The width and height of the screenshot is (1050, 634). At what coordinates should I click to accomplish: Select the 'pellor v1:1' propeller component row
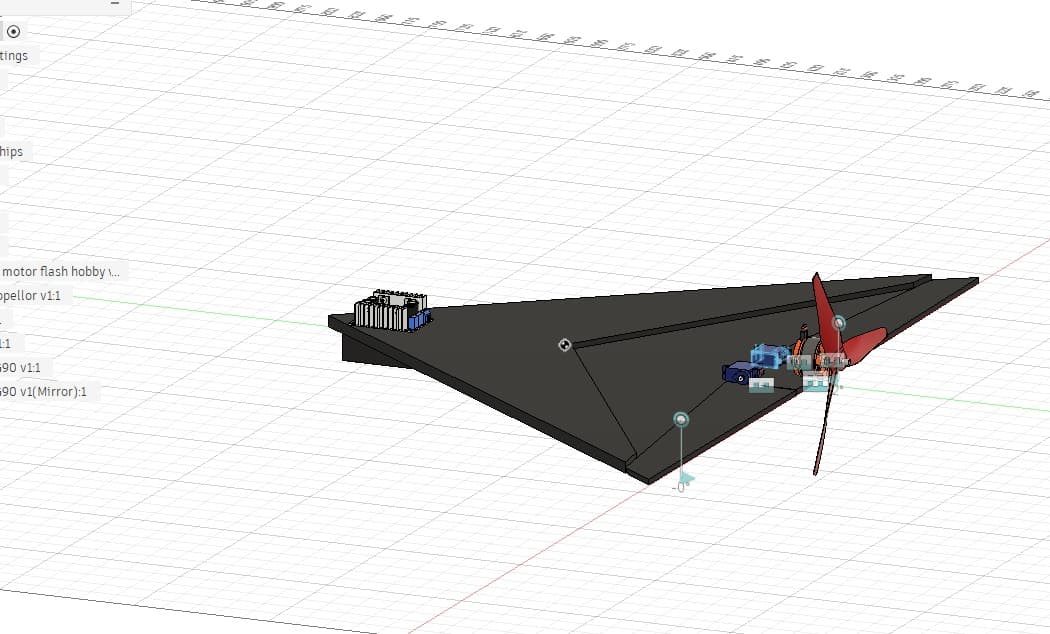pos(31,295)
